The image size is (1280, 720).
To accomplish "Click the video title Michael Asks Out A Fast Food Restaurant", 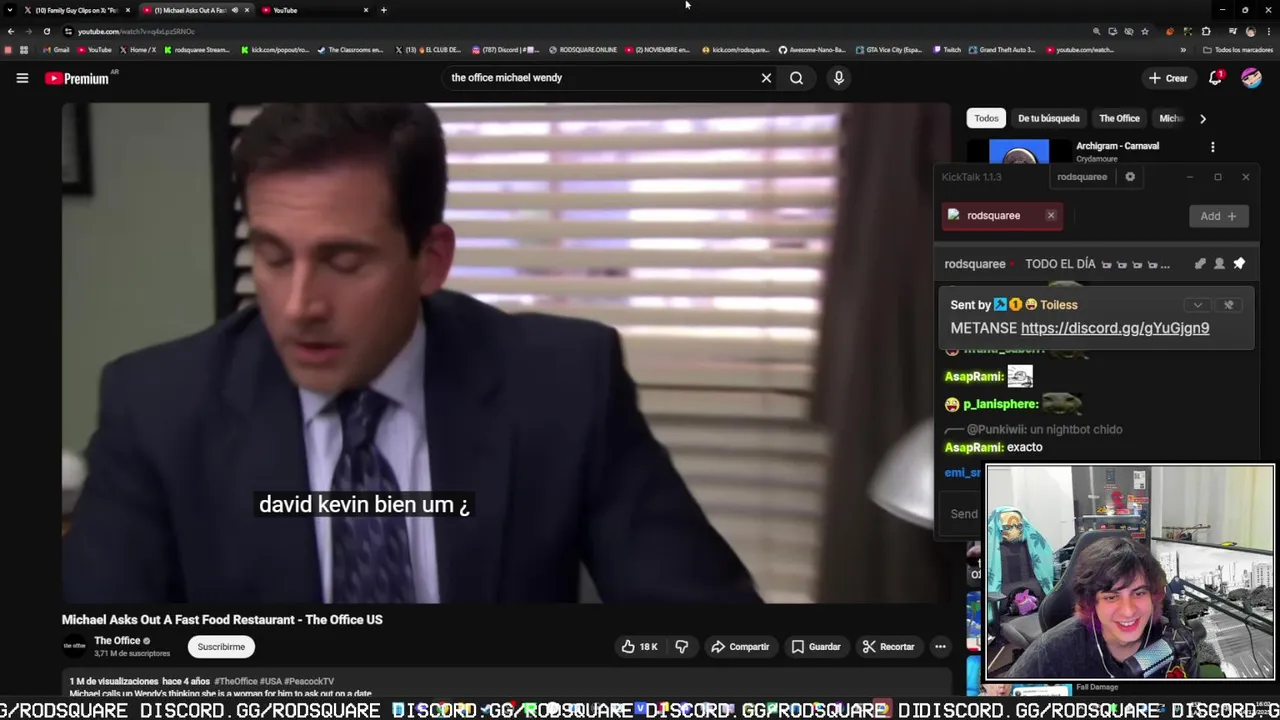I will point(222,620).
